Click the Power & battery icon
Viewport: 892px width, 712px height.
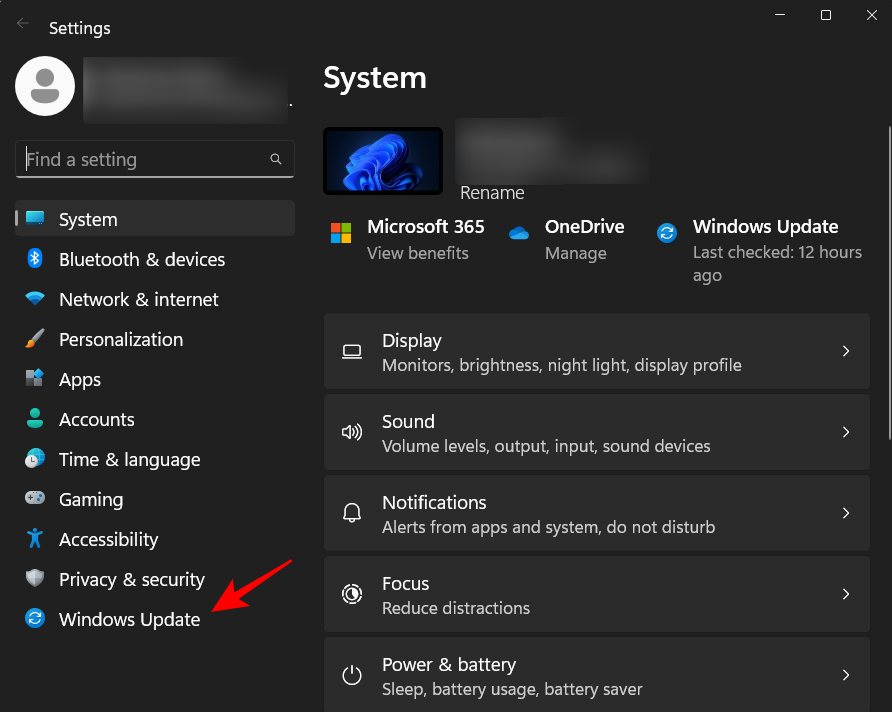coord(352,675)
